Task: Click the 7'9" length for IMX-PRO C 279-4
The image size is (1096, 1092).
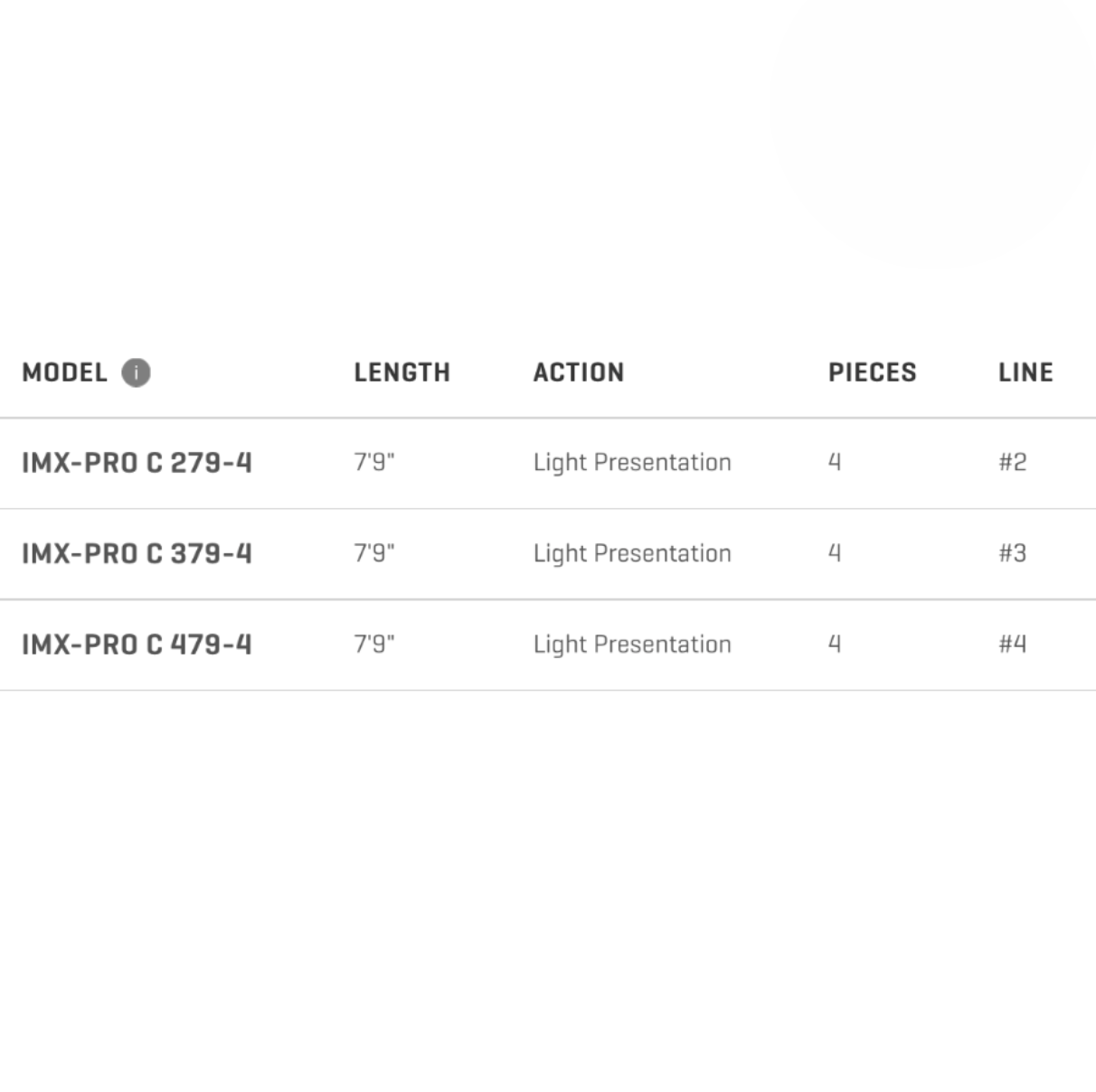Action: (x=373, y=462)
